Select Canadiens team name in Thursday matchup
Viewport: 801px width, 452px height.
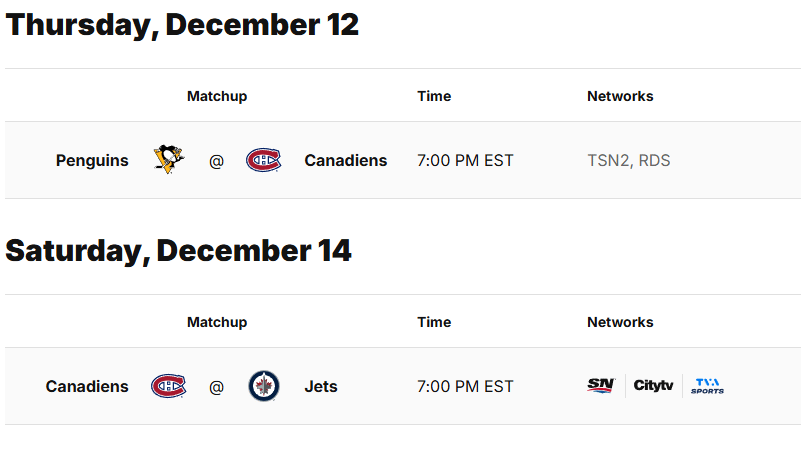pos(346,160)
